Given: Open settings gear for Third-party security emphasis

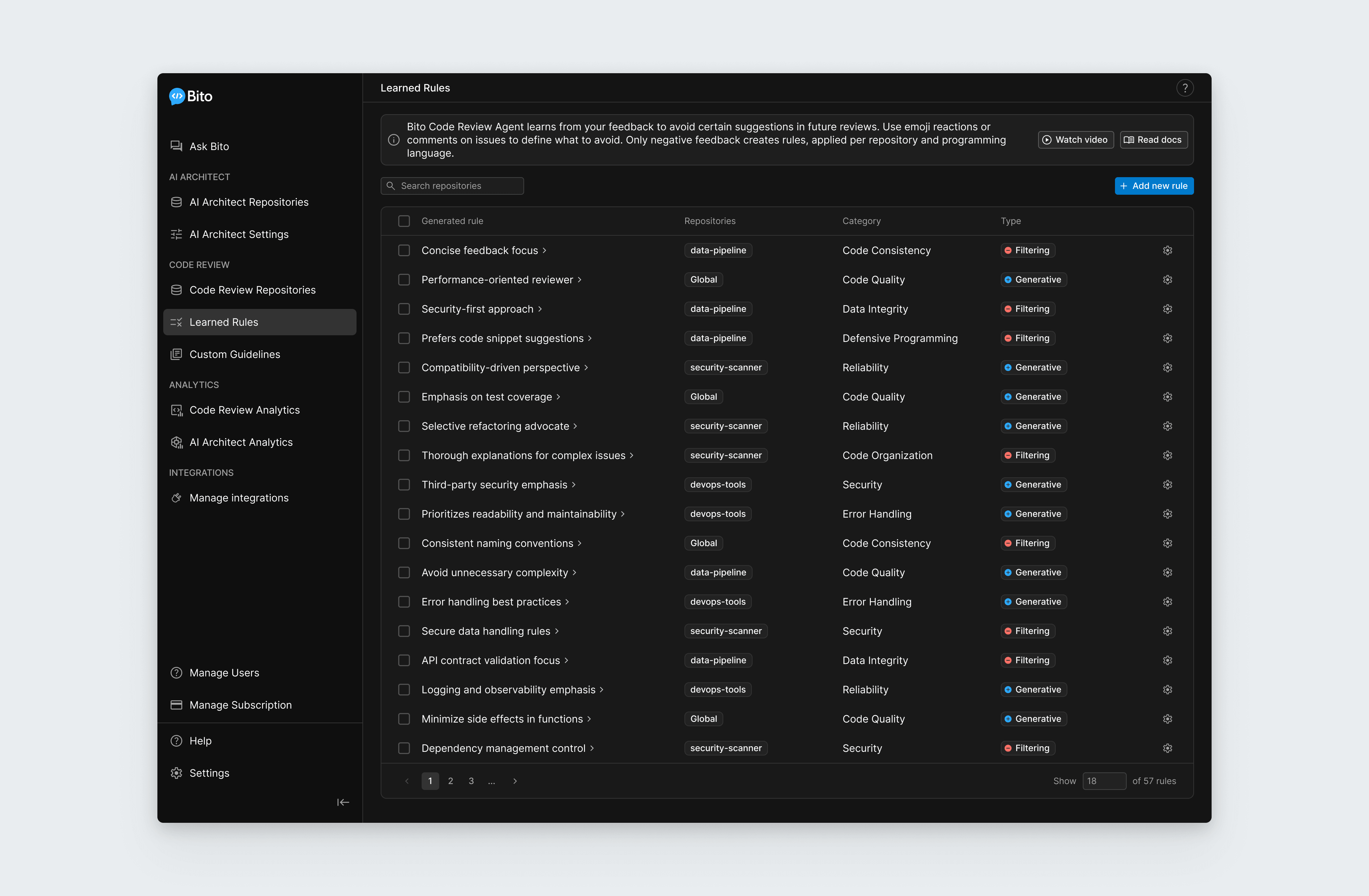Looking at the screenshot, I should (1167, 485).
